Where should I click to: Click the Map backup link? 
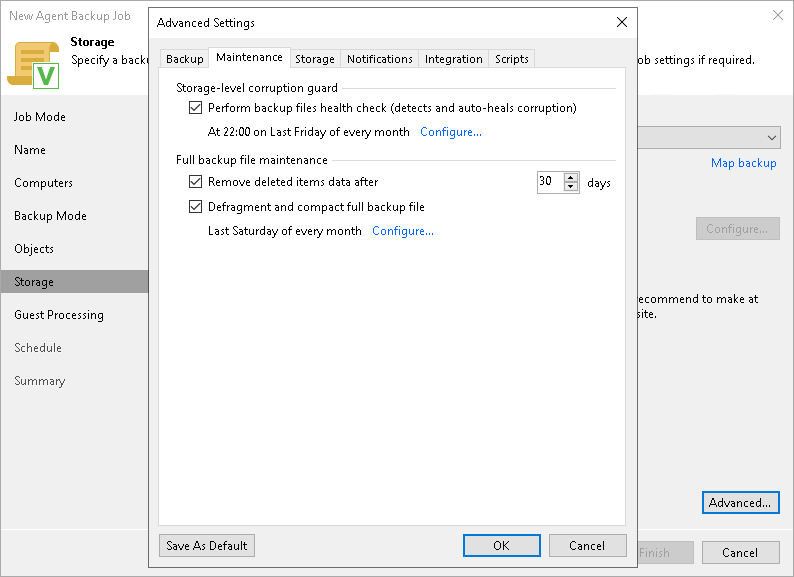pos(743,163)
